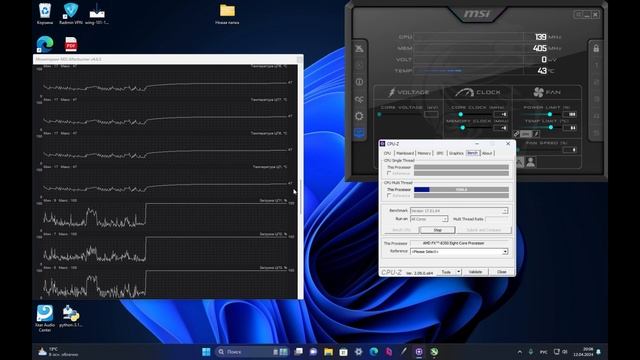Click the Multi Thread Ratio field
Image resolution: width=640 pixels, height=360 pixels.
[497, 219]
